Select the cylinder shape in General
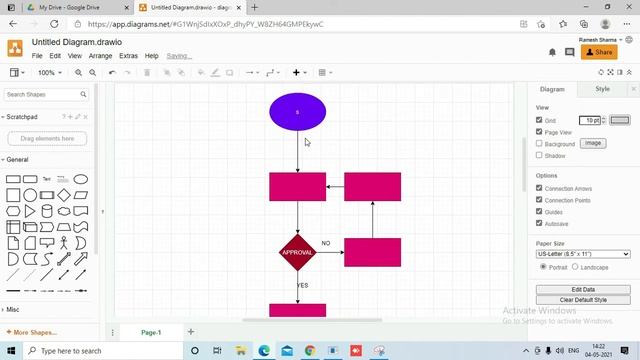640x360 pixels. tap(47, 211)
